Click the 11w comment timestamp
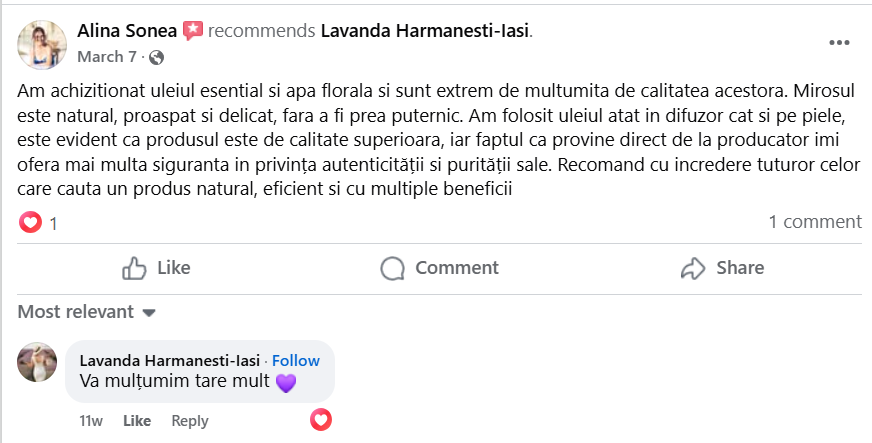 click(91, 421)
